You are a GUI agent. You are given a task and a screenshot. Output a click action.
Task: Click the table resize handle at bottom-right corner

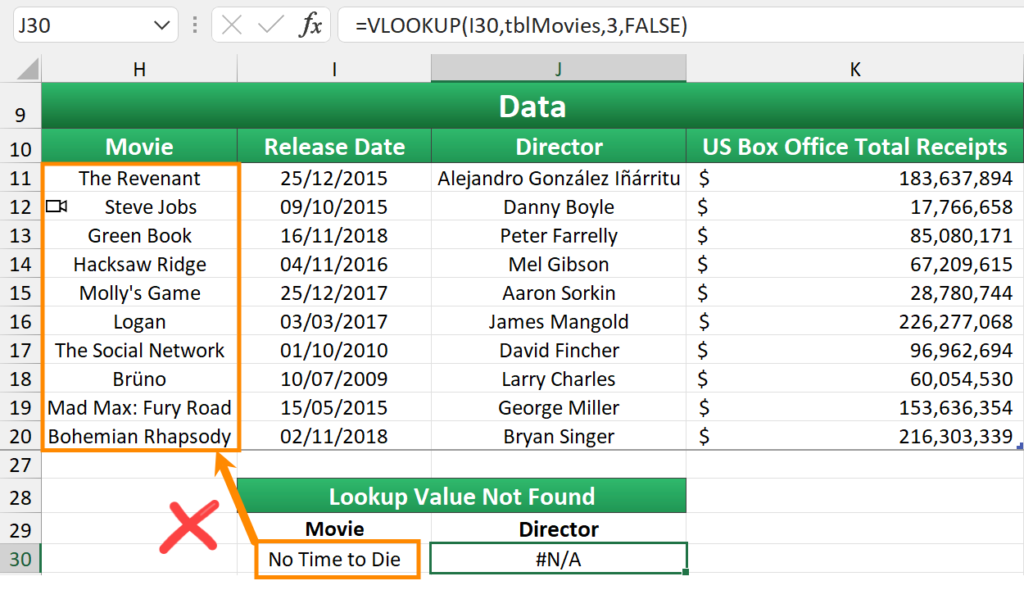coord(1019,447)
